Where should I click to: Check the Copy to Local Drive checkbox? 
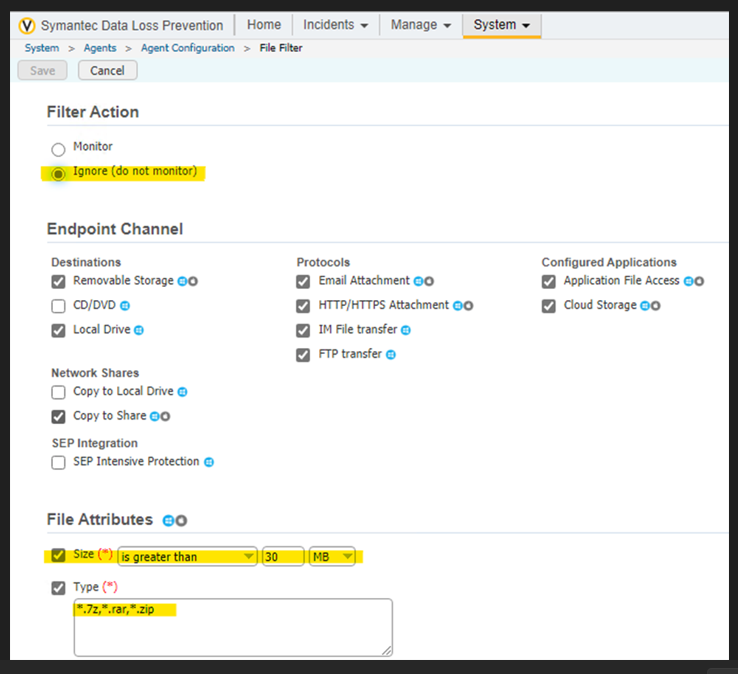(x=58, y=392)
